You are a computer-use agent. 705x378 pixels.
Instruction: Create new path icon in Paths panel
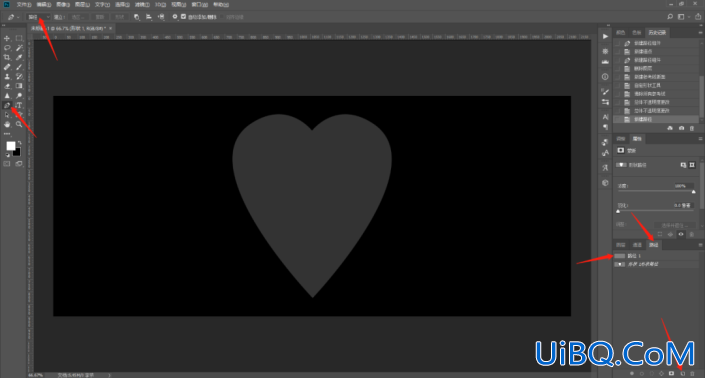tap(682, 374)
